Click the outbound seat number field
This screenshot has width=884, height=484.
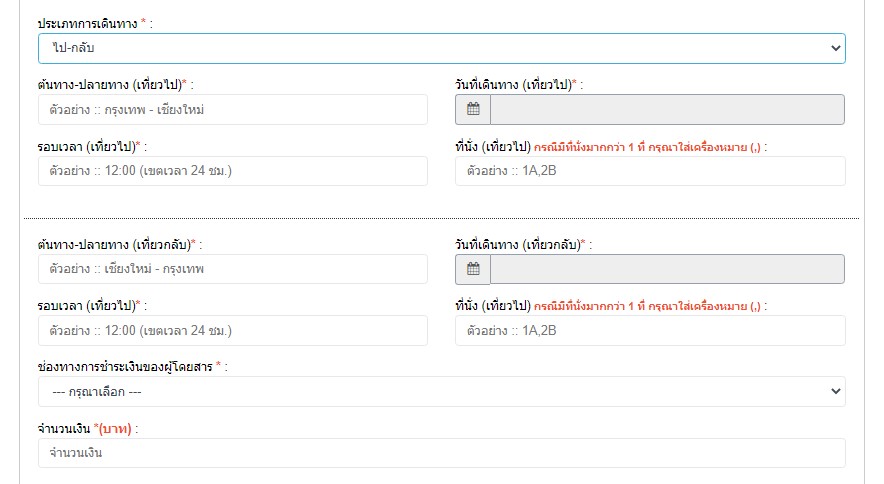pyautogui.click(x=650, y=171)
